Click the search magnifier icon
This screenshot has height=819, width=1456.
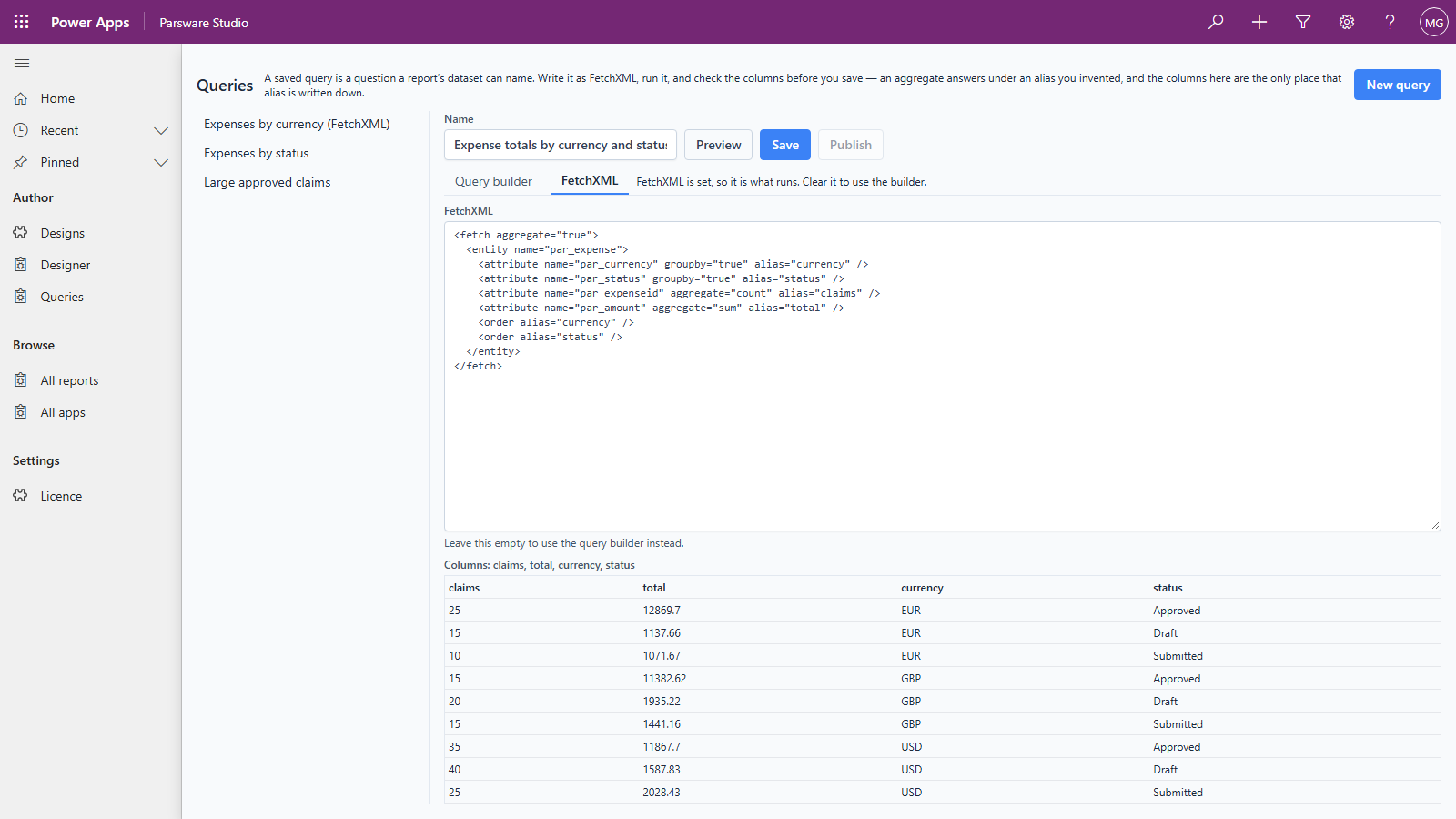(x=1216, y=22)
